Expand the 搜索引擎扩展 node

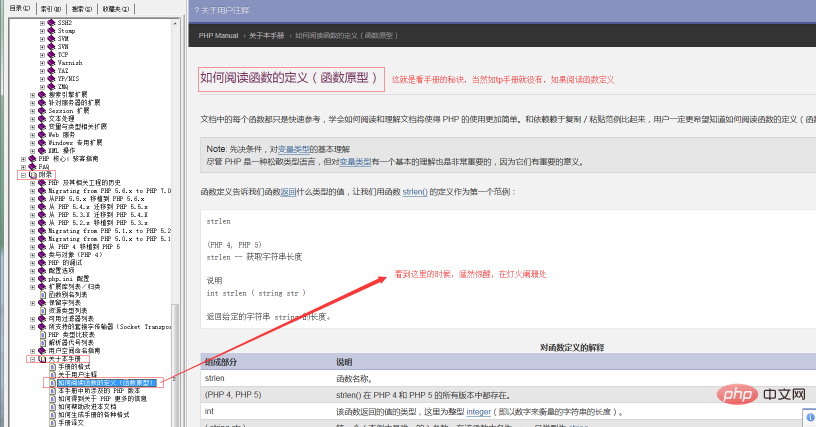pyautogui.click(x=33, y=95)
